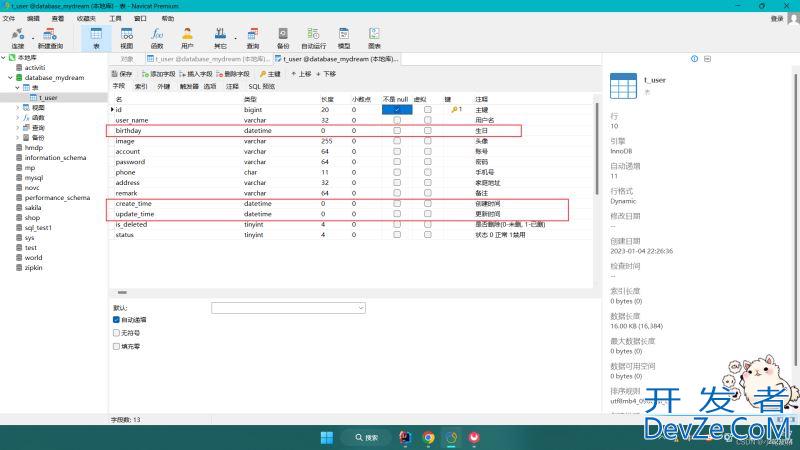Toggle 虚拟 checkbox for the password row
This screenshot has width=800, height=450.
click(428, 162)
